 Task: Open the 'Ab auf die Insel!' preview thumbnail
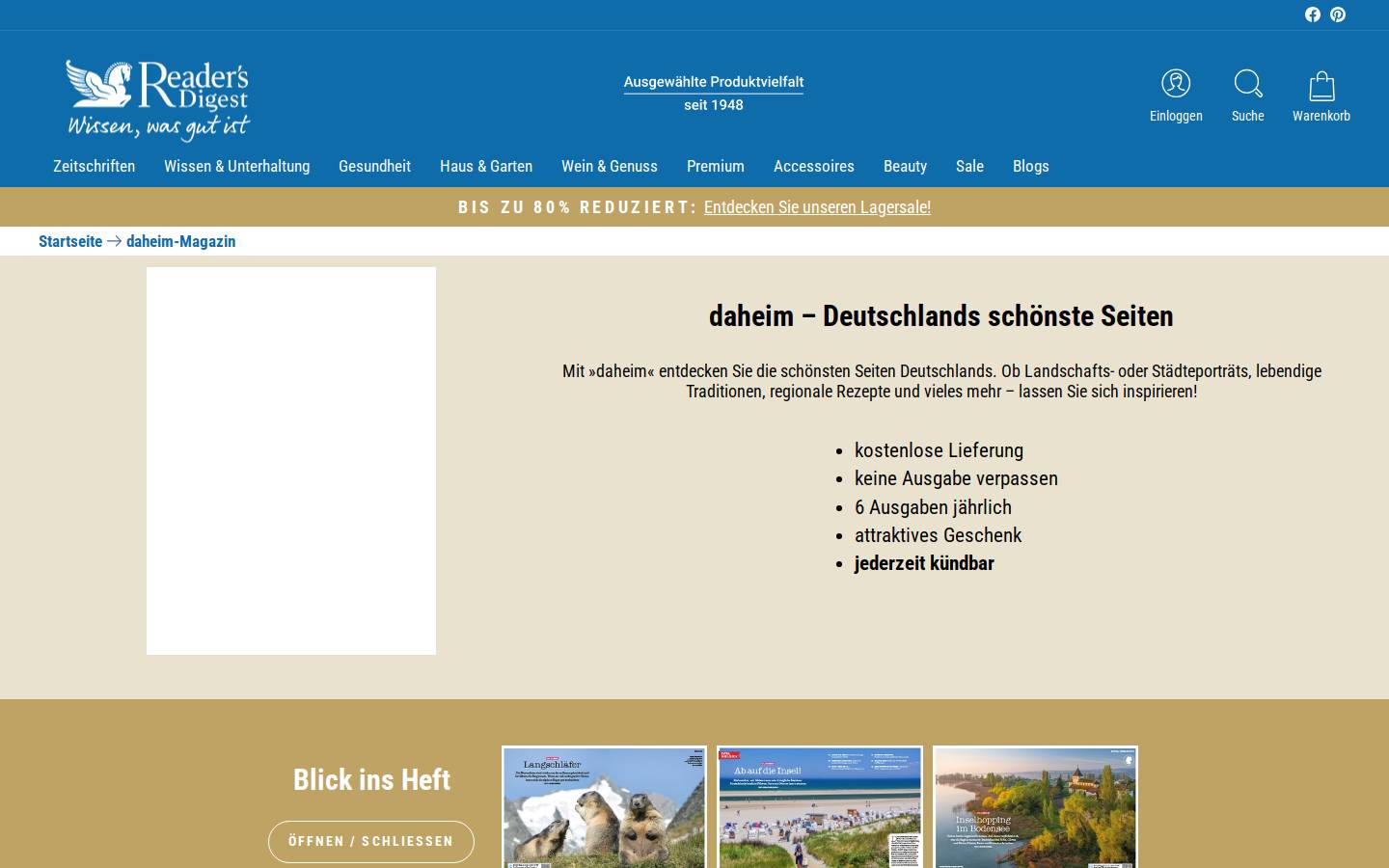tap(820, 807)
